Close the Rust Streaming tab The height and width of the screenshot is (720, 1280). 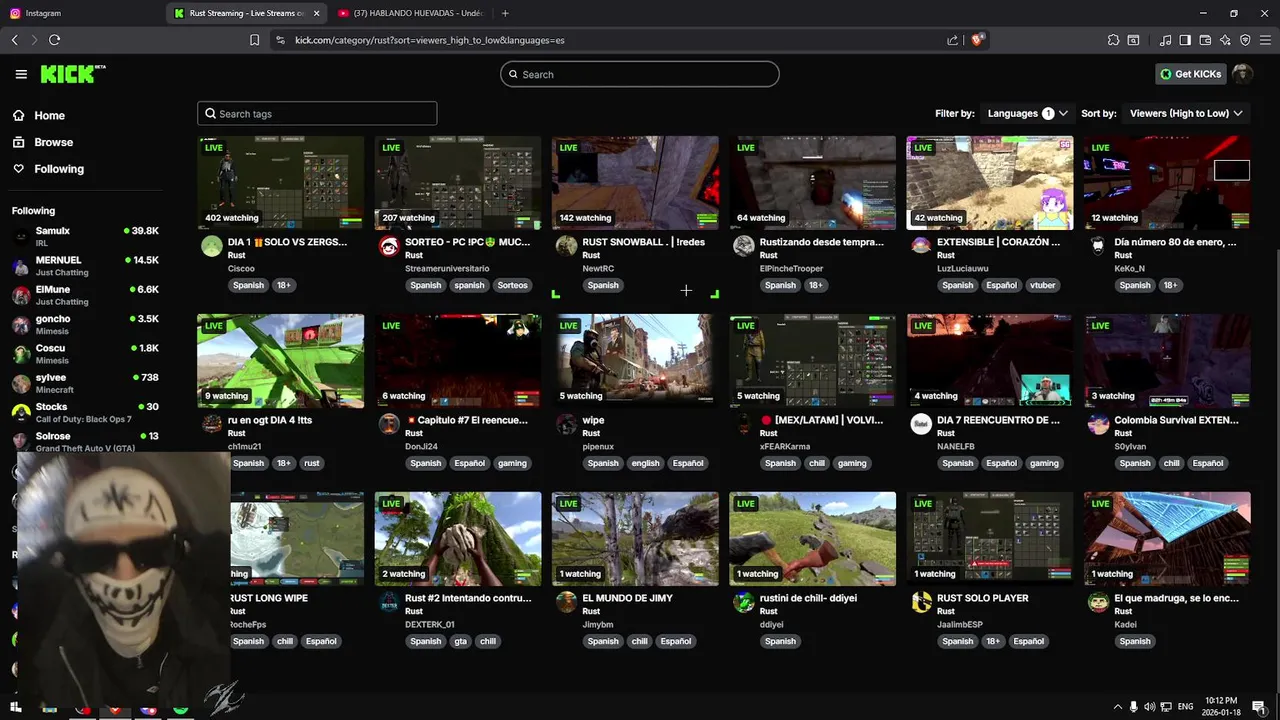click(317, 13)
